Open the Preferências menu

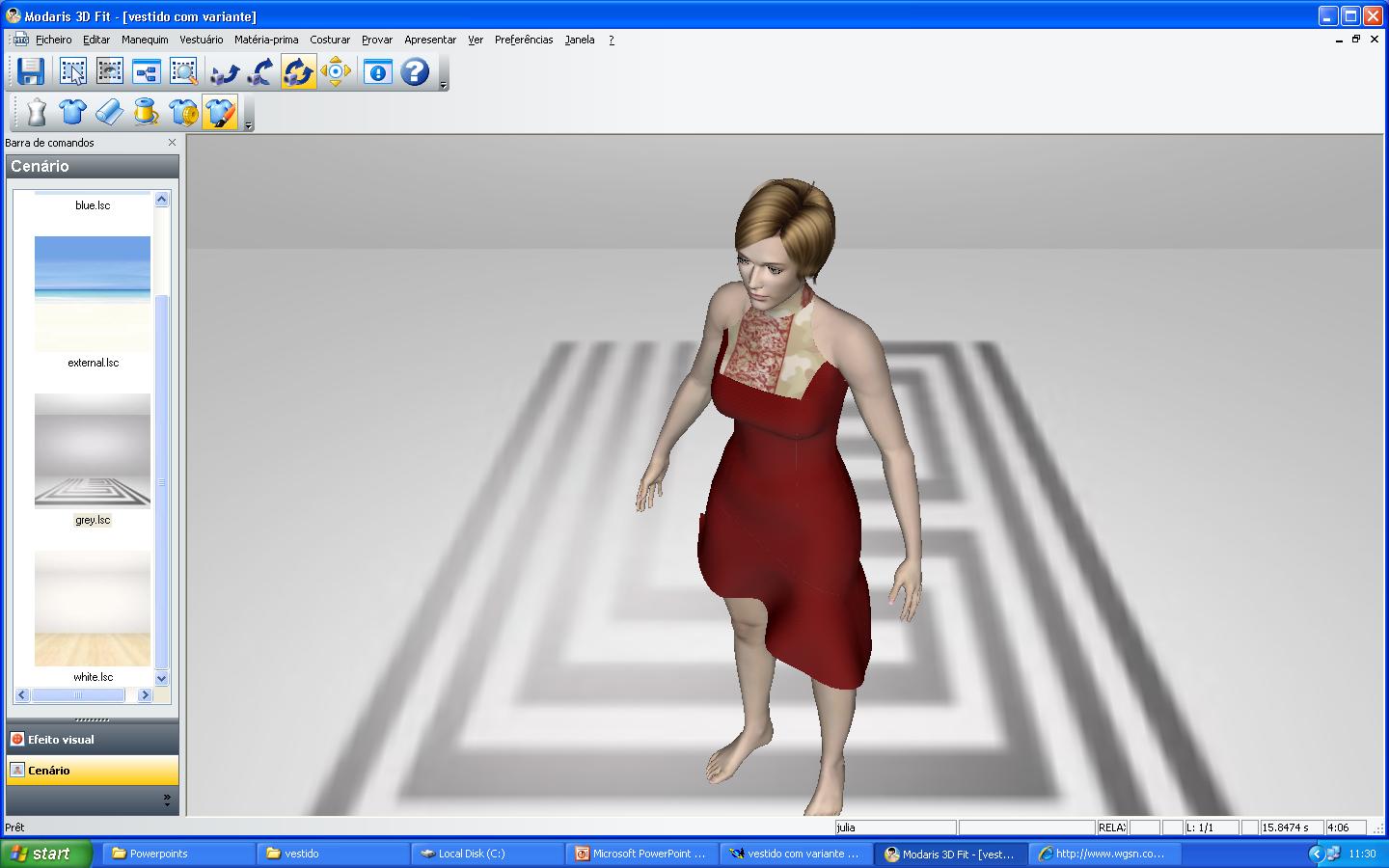[x=524, y=40]
